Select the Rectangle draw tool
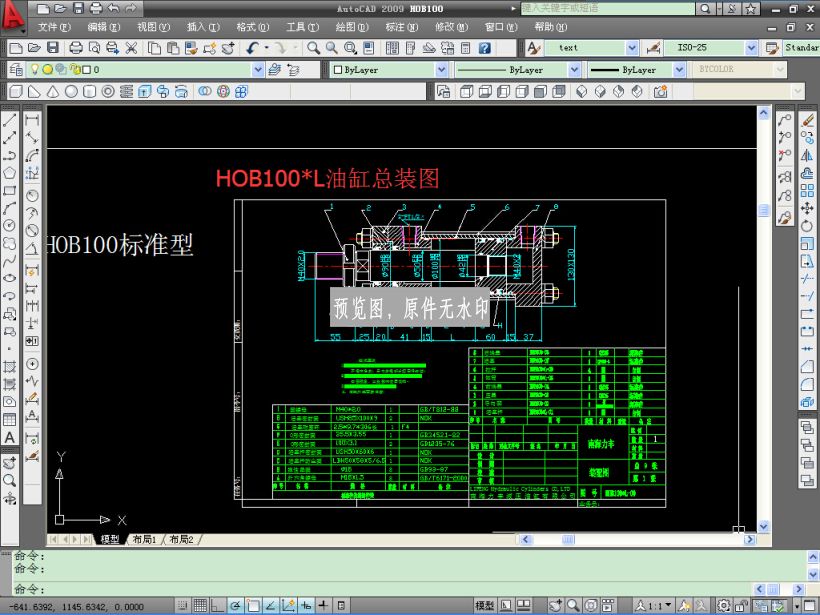 (10, 190)
